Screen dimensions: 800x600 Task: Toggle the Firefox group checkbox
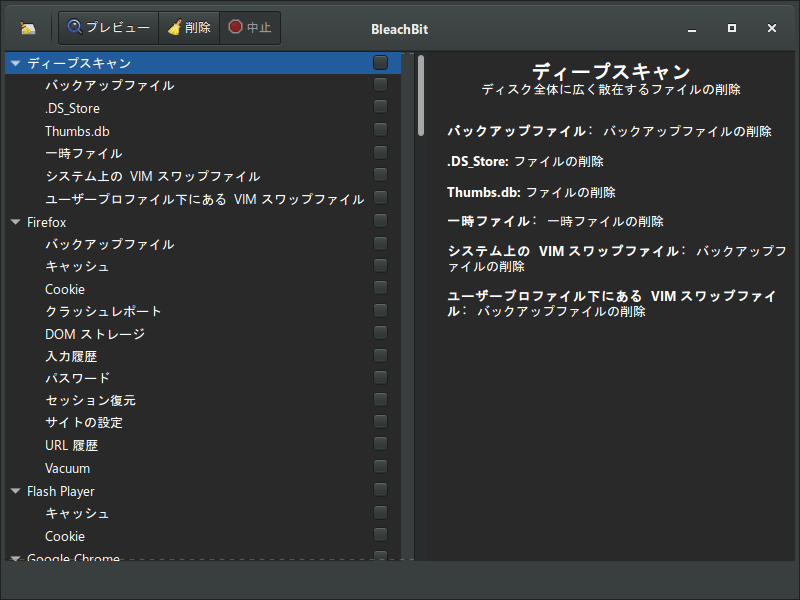380,220
